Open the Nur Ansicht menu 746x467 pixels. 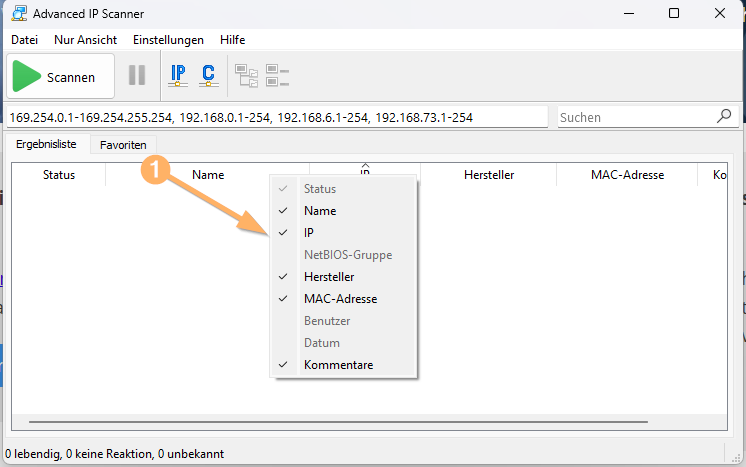pos(86,40)
